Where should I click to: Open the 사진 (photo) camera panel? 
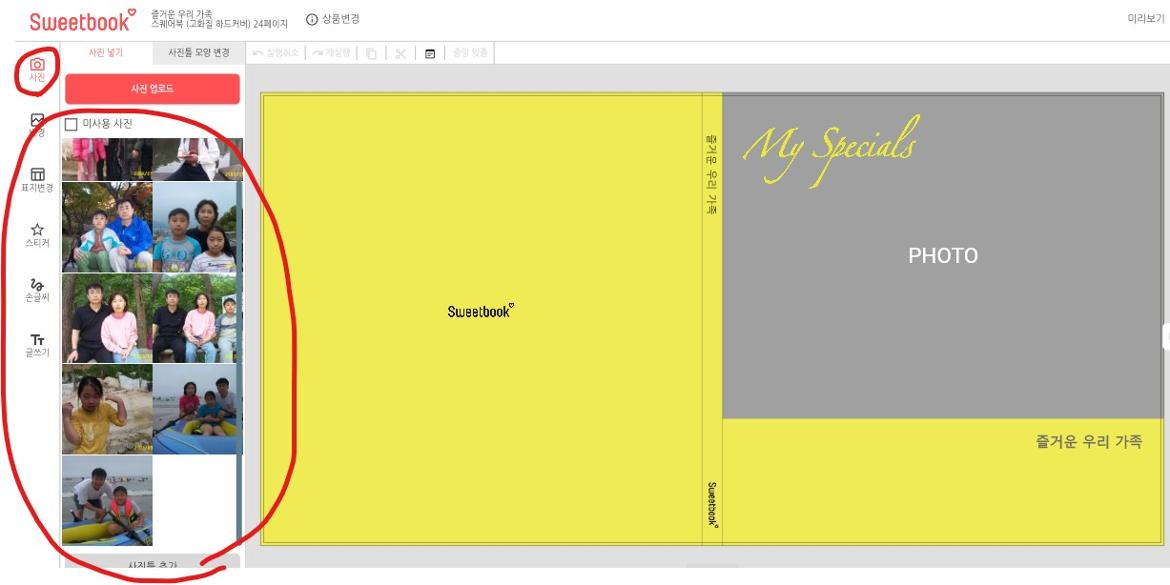37,69
